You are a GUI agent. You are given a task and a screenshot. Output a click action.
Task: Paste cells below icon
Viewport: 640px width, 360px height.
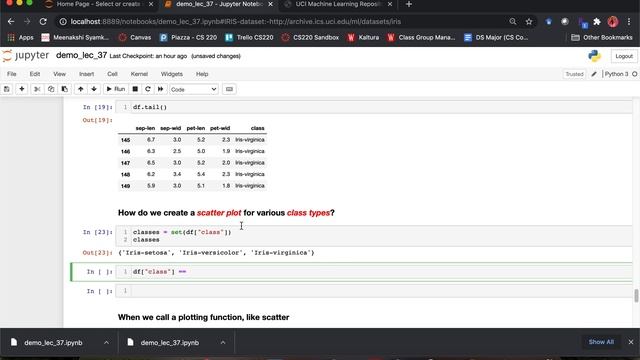[64, 89]
